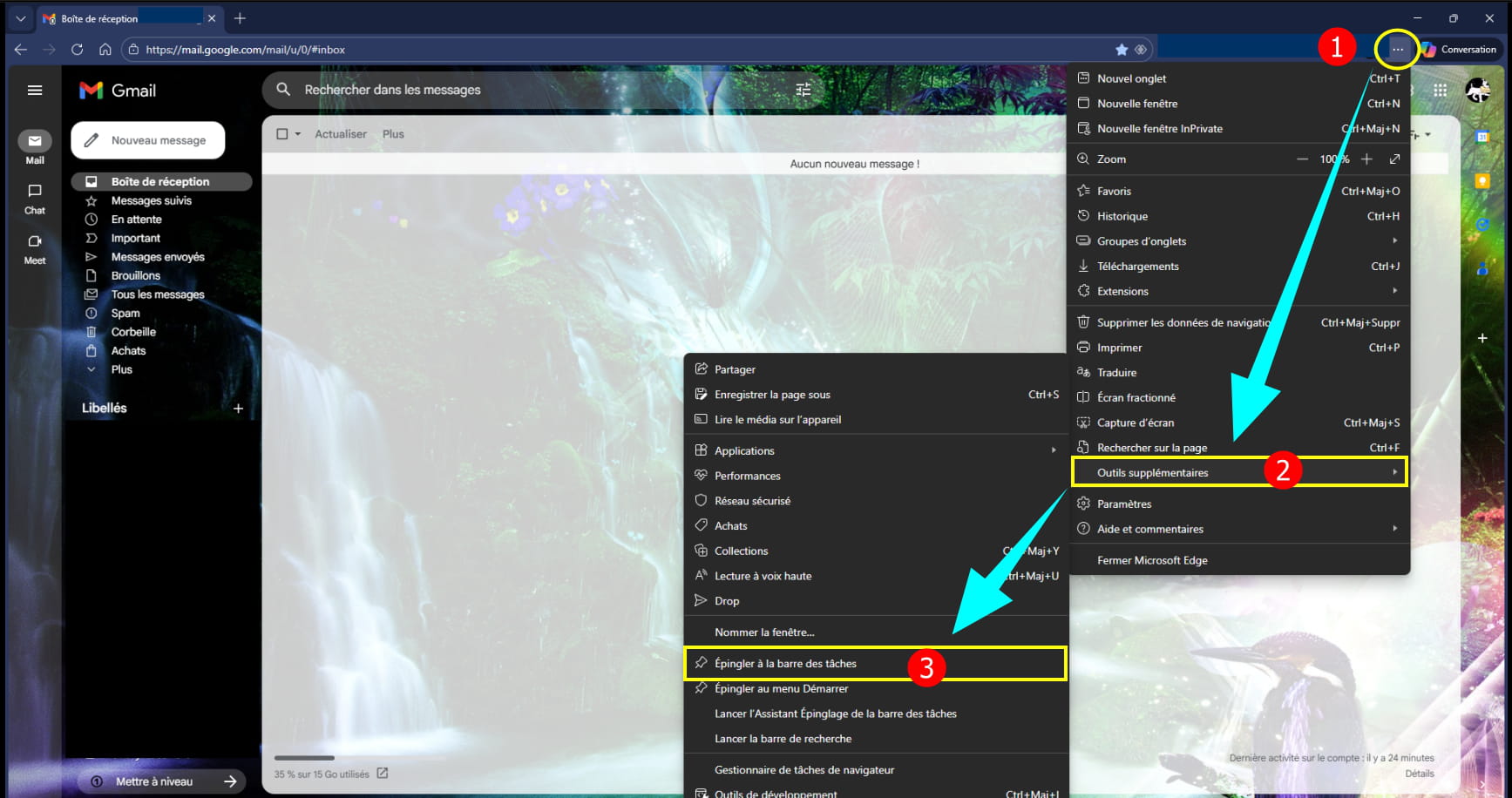This screenshot has width=1512, height=798.
Task: Click the Edge Settings and more ellipsis button
Action: (1397, 50)
